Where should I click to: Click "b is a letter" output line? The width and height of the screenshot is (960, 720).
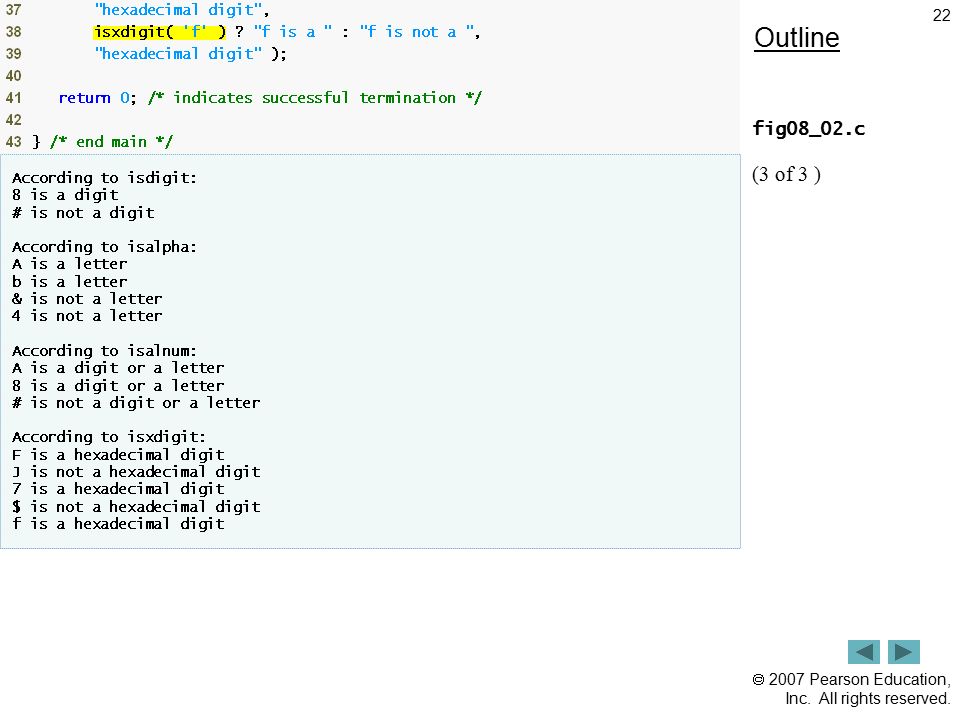(x=69, y=282)
